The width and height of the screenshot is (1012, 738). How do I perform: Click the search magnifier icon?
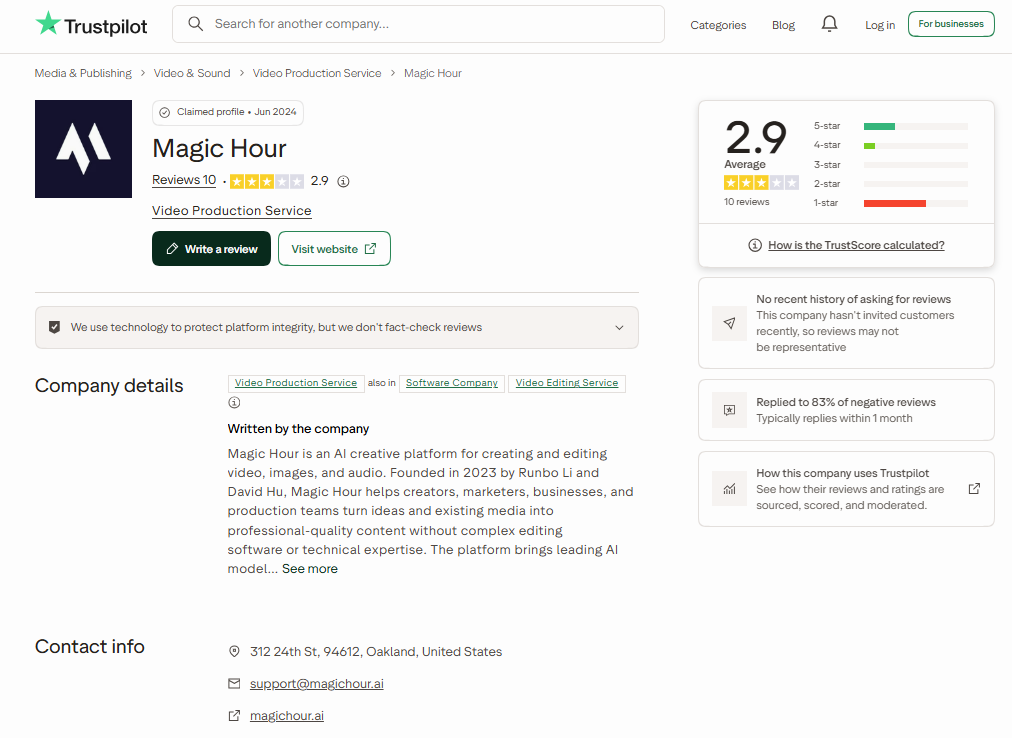[196, 24]
